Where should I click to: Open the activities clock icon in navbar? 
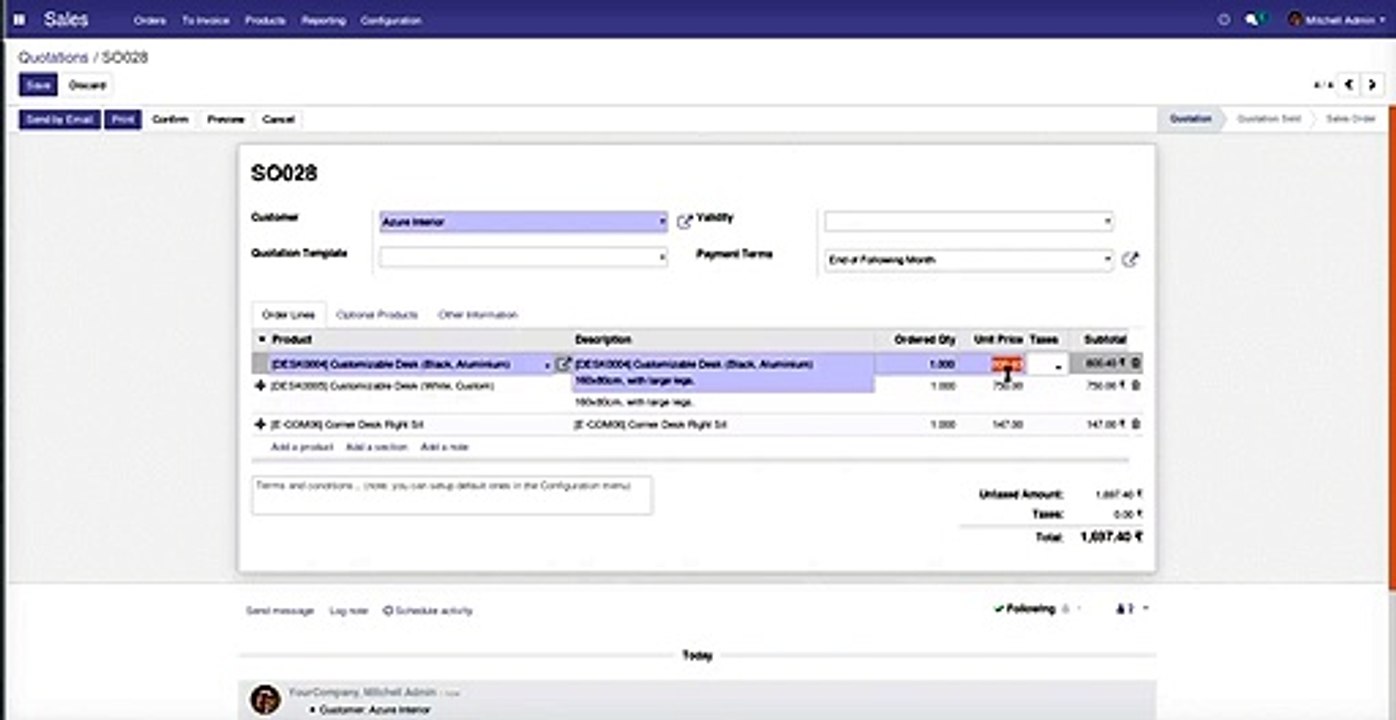[x=1224, y=19]
